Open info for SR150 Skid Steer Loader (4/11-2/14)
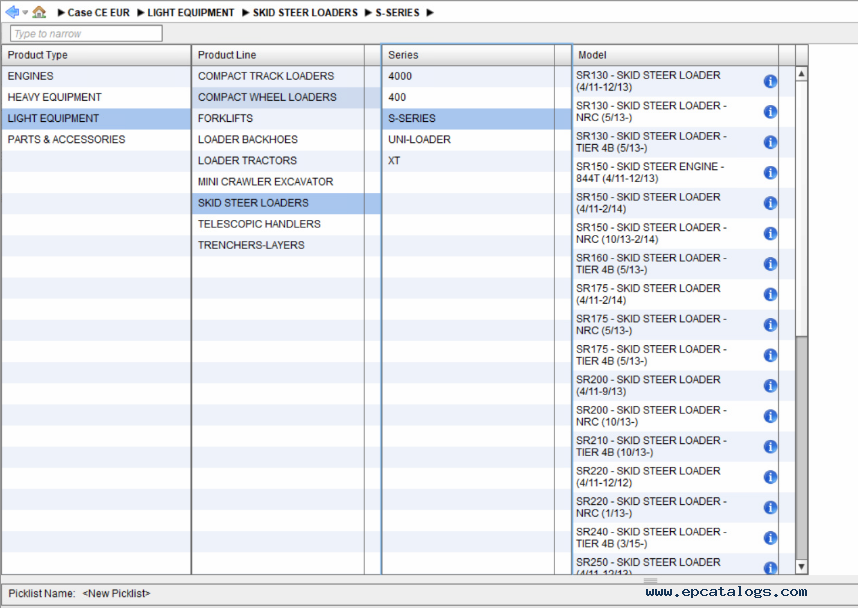 [770, 203]
